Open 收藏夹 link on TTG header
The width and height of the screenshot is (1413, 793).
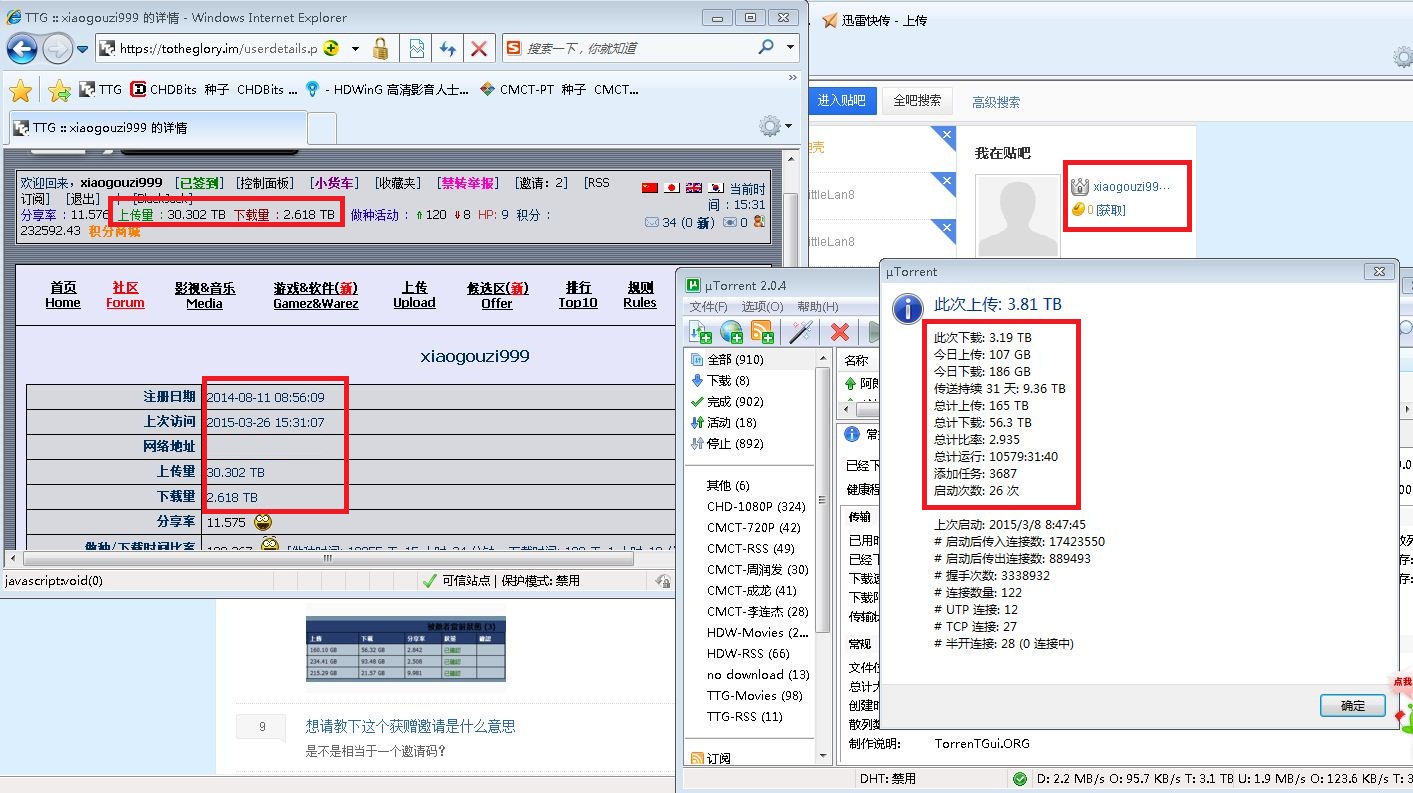click(396, 183)
